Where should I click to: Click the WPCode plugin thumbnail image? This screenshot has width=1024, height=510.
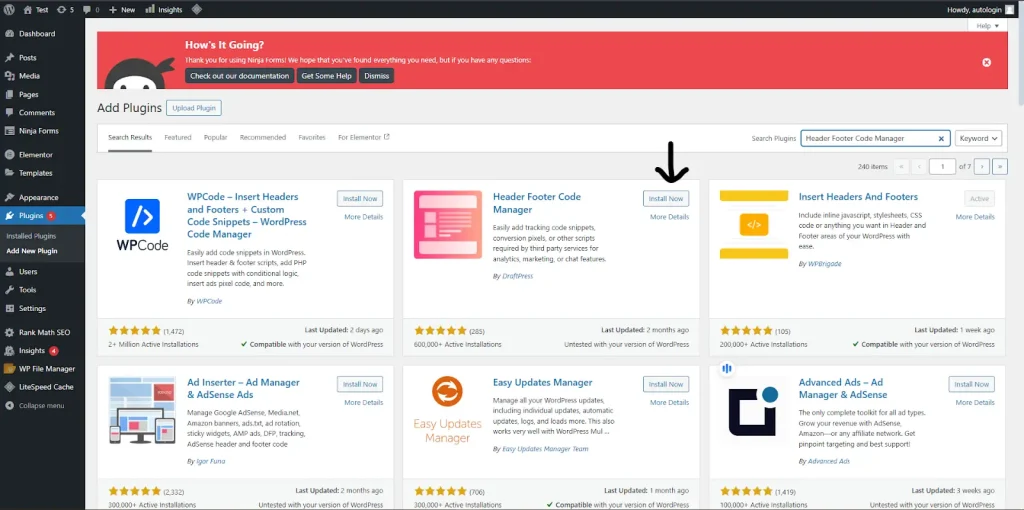pyautogui.click(x=142, y=225)
